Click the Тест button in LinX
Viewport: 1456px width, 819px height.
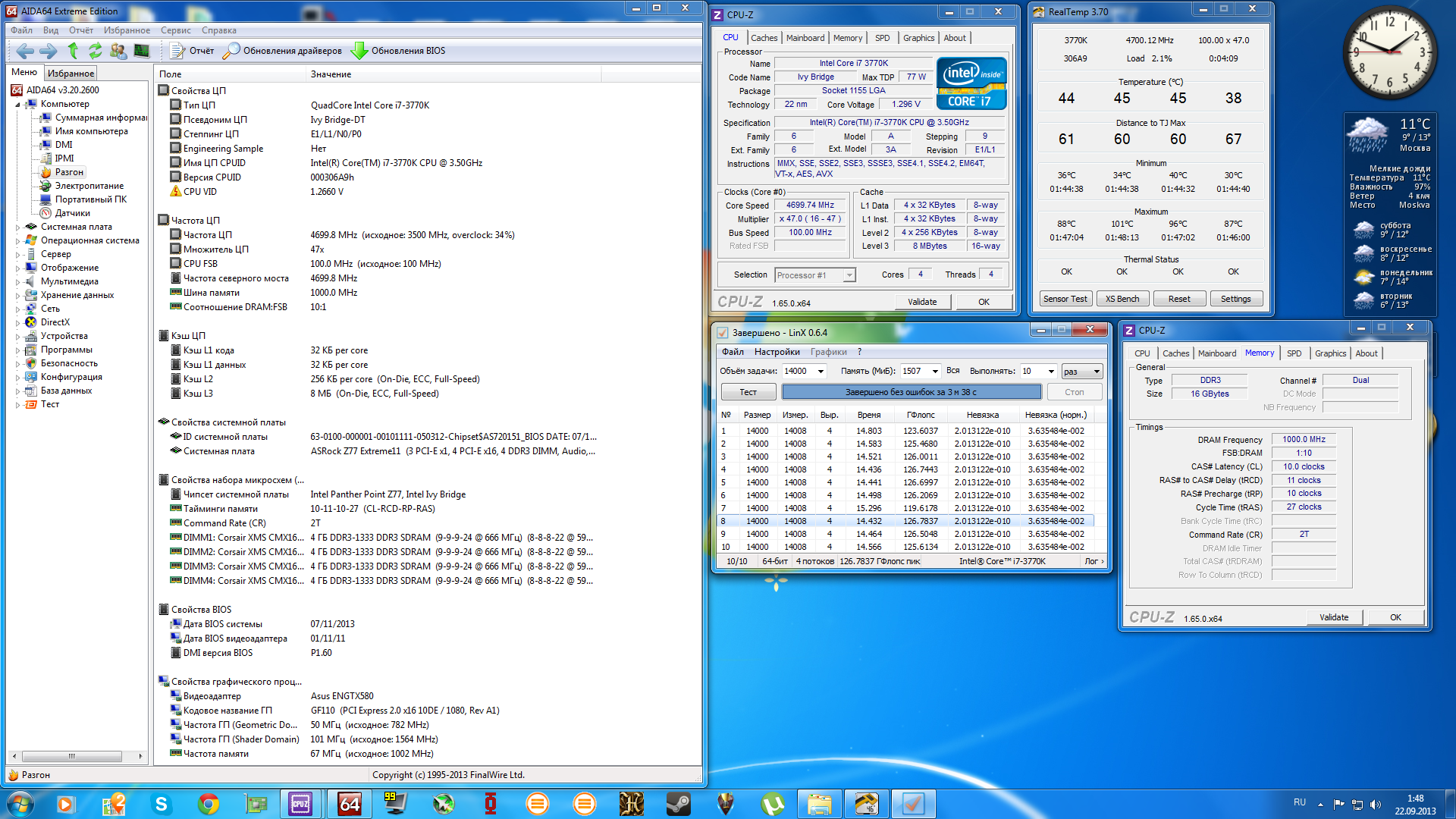tap(748, 392)
